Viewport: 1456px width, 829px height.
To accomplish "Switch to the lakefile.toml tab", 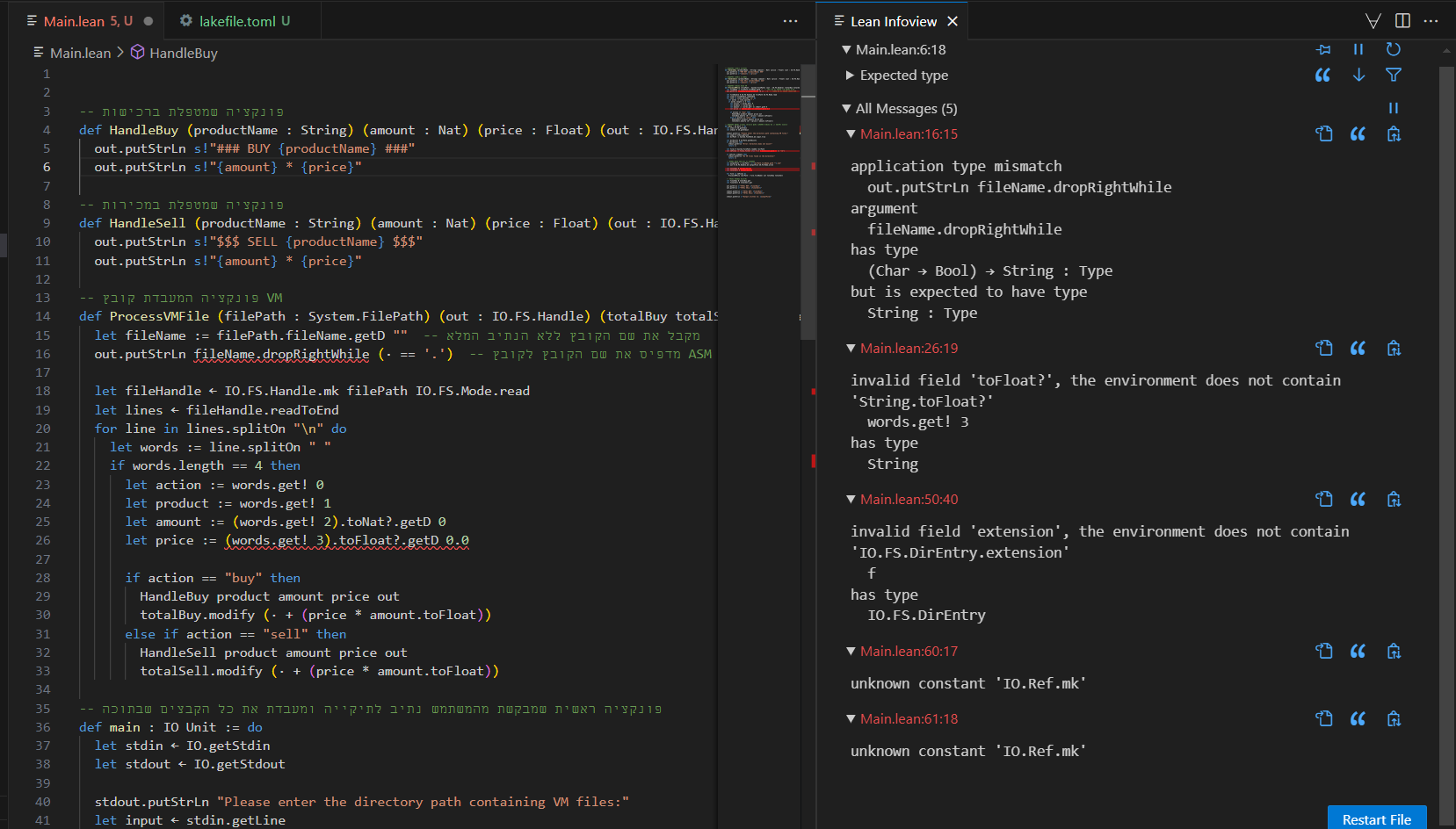I will click(243, 21).
